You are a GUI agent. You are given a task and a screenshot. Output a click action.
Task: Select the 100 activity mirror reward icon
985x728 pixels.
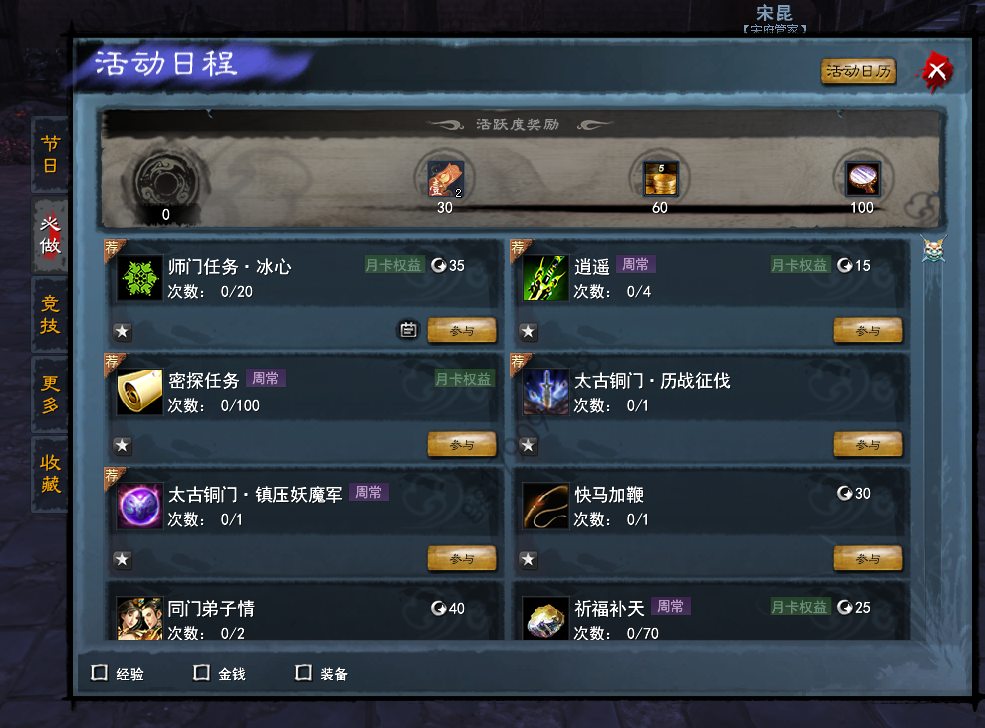coord(863,179)
